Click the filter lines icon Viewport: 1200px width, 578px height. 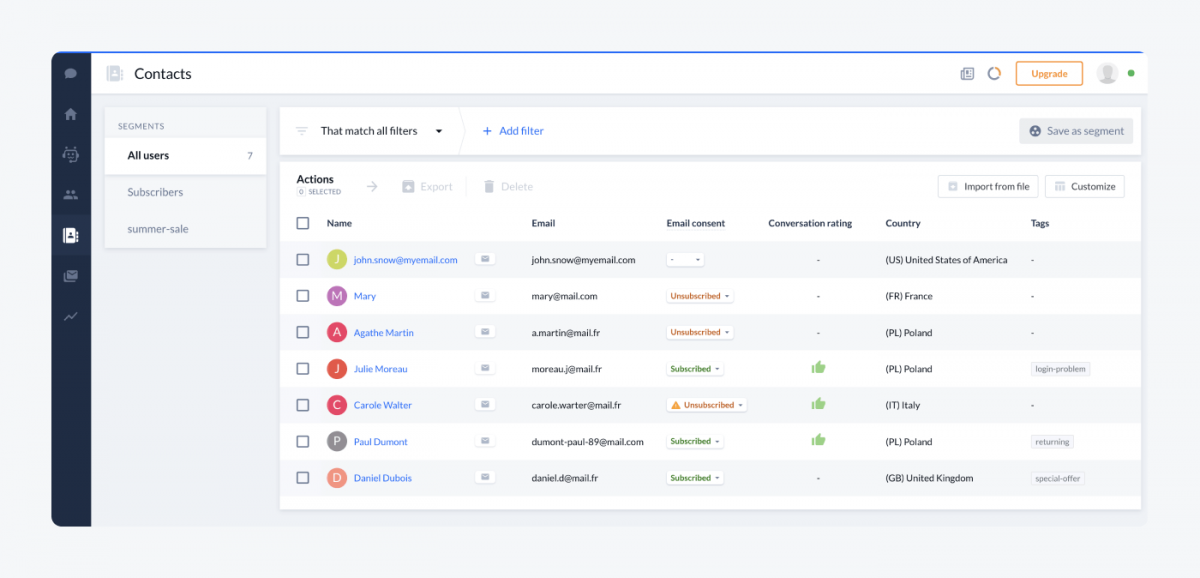tap(302, 131)
